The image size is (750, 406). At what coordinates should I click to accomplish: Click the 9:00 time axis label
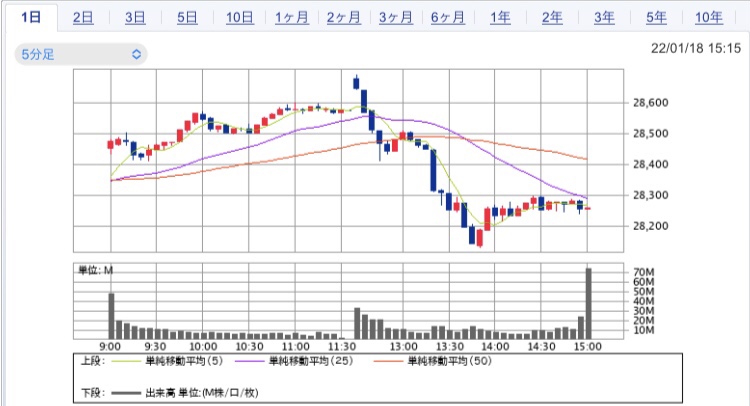110,347
